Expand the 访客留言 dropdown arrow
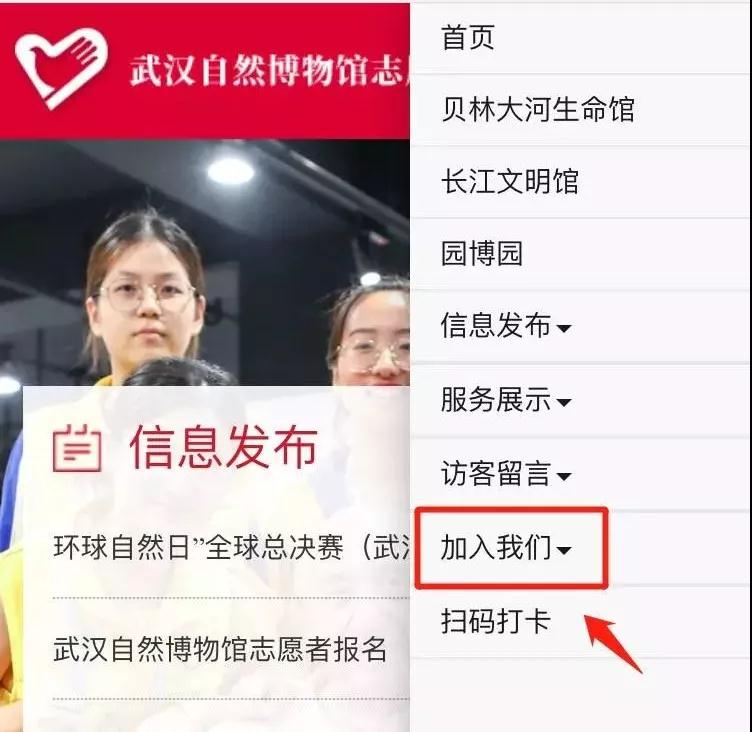Viewport: 752px width, 732px height. pyautogui.click(x=564, y=476)
